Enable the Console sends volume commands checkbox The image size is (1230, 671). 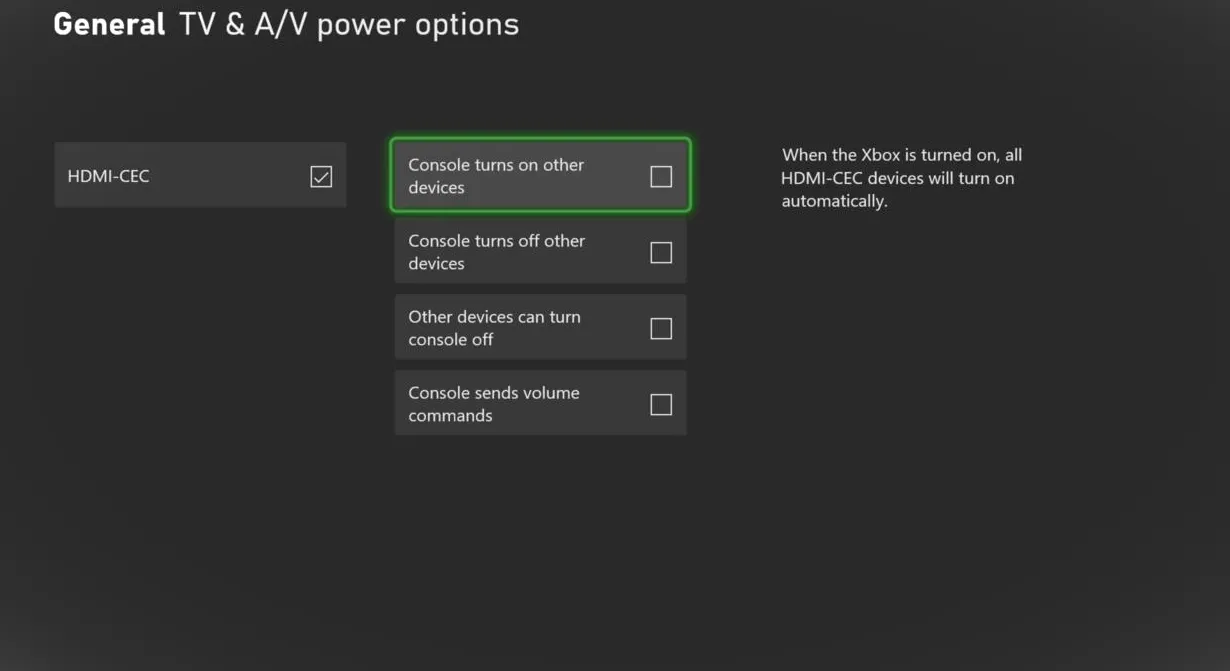coord(661,405)
